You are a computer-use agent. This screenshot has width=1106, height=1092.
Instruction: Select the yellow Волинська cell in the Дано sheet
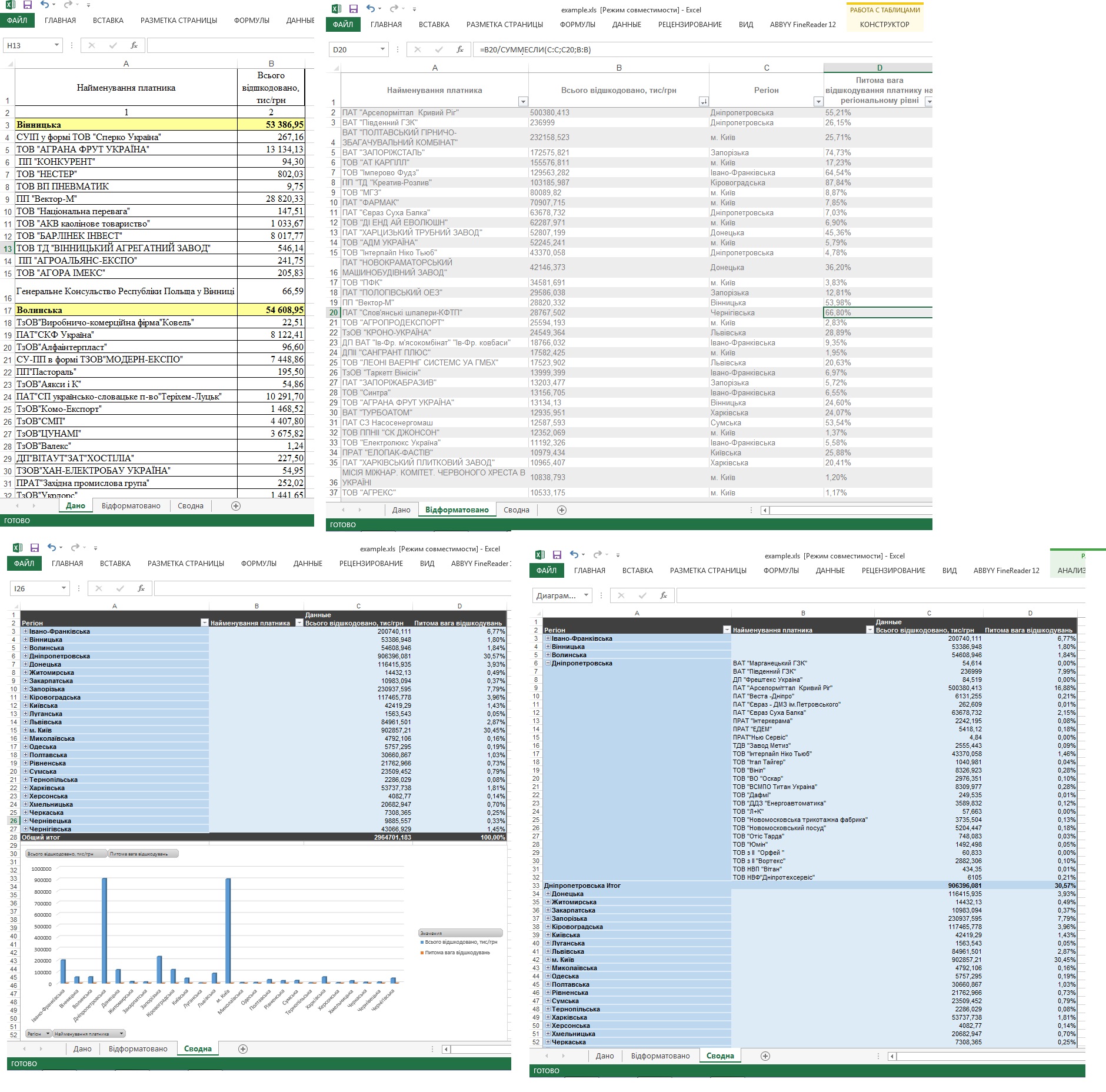(x=126, y=310)
